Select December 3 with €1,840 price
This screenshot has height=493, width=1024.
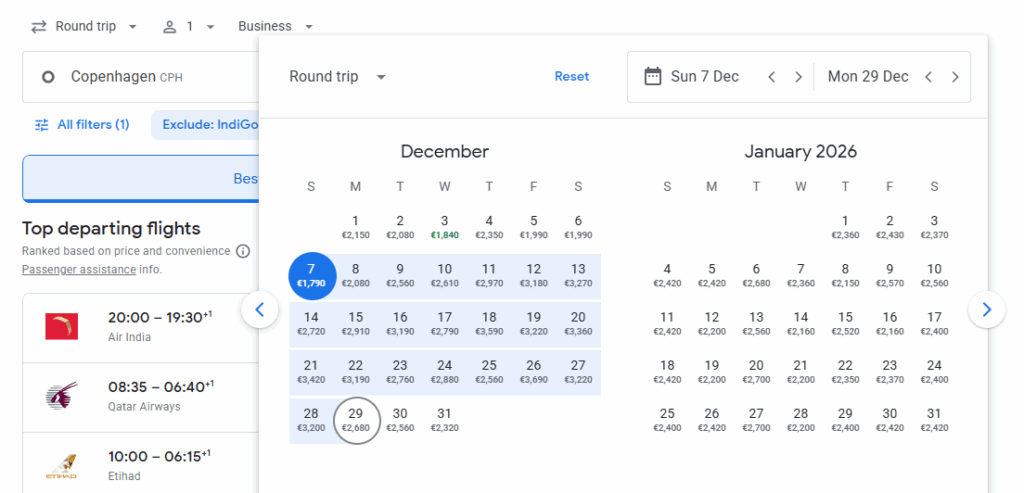click(x=444, y=227)
